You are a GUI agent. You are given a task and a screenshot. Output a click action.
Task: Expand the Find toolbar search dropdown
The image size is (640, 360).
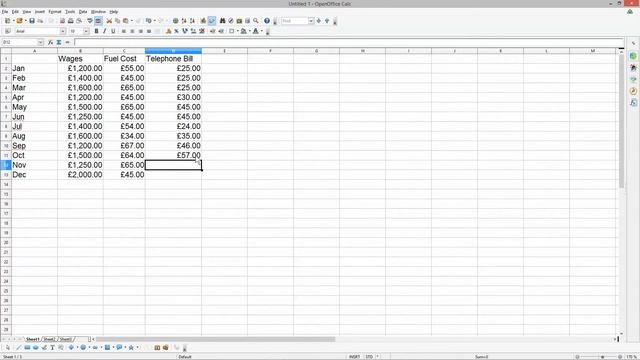(x=311, y=21)
